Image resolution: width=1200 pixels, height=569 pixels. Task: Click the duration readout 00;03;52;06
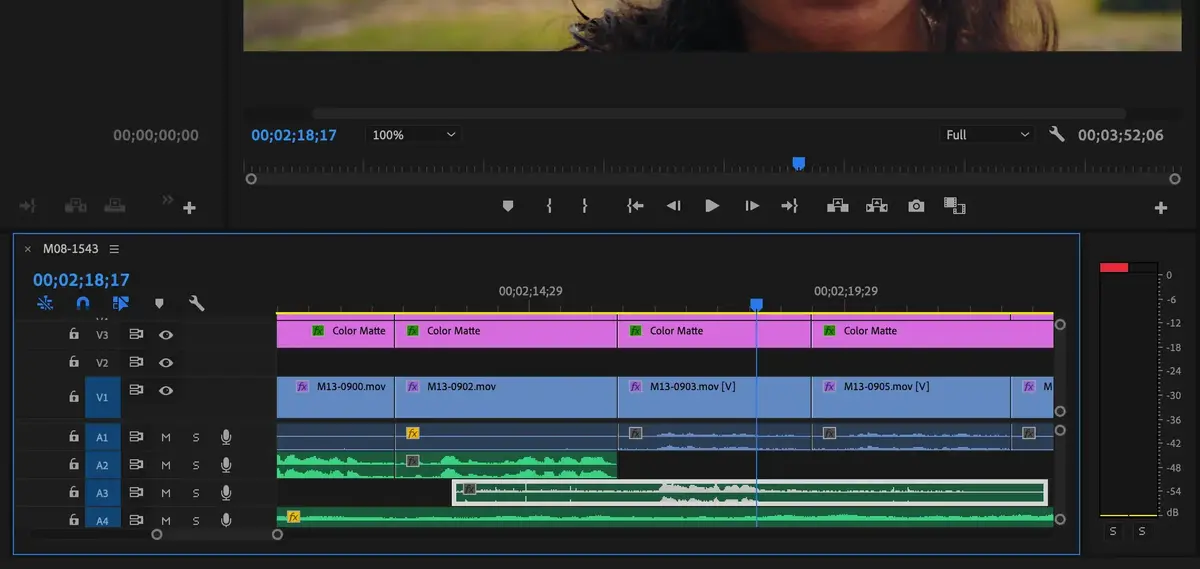point(1121,134)
